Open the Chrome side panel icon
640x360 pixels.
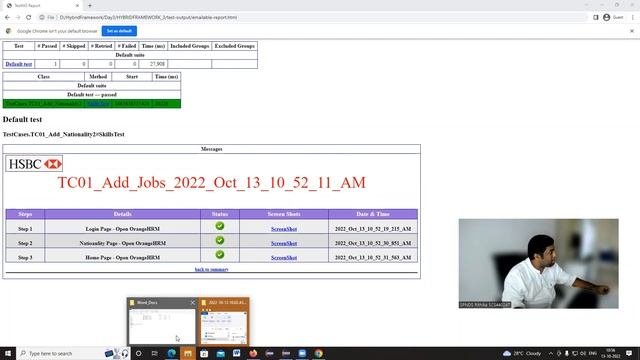tap(596, 18)
